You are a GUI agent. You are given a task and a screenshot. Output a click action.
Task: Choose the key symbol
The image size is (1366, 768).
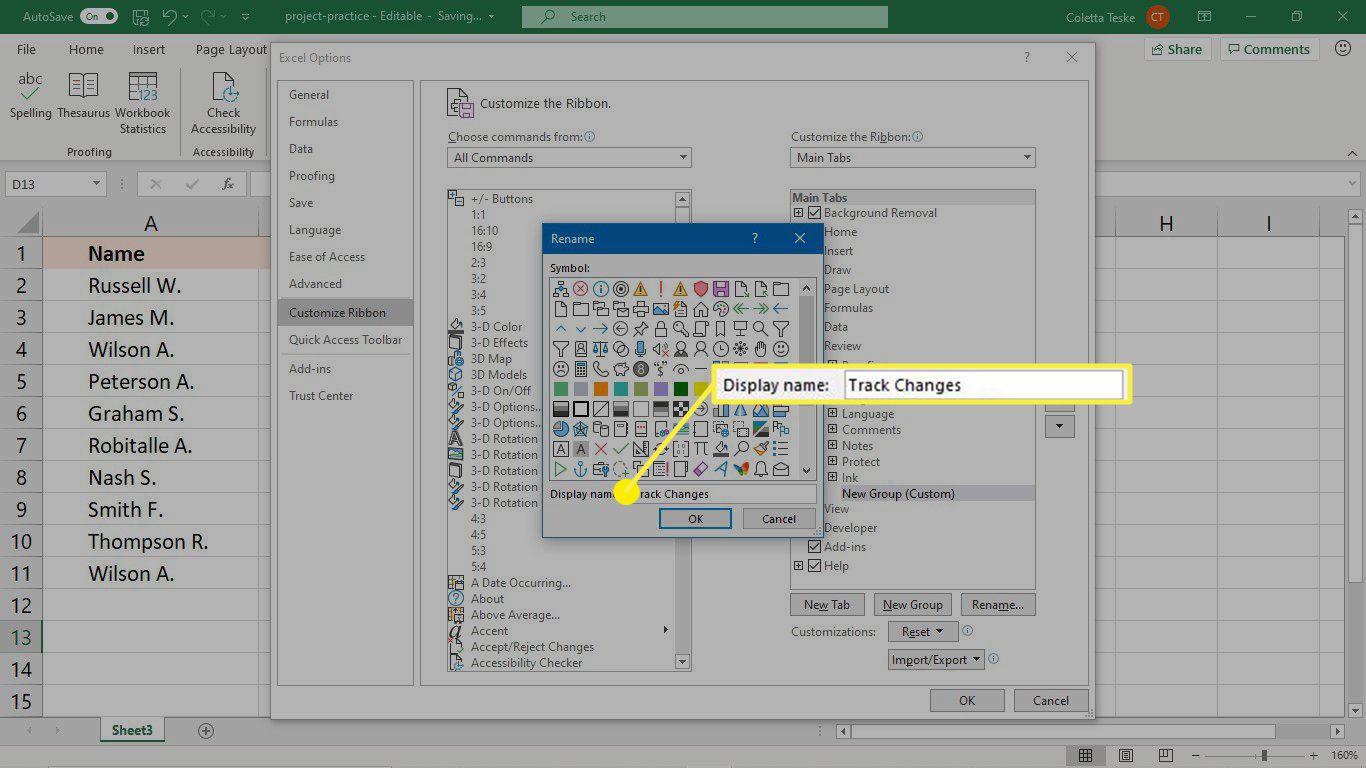681,329
